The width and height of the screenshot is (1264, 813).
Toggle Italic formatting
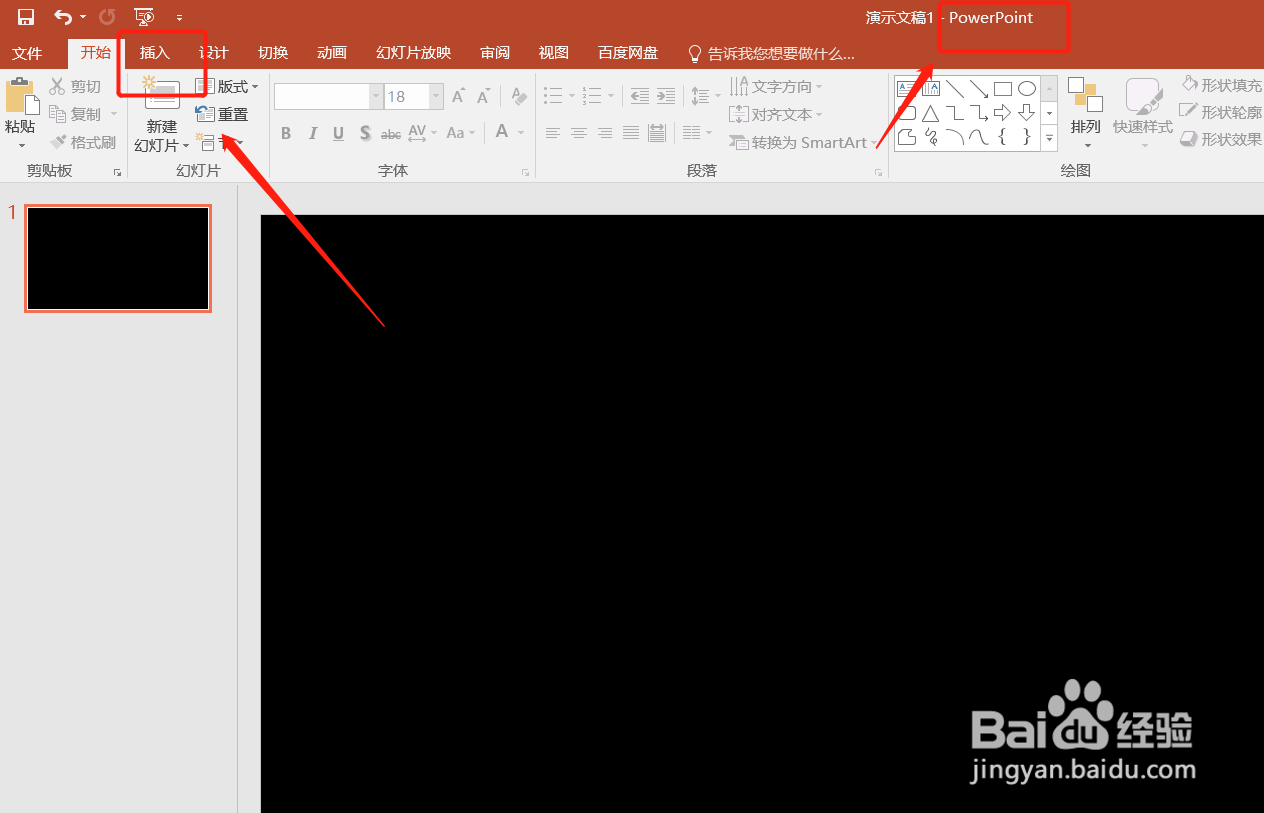[x=313, y=133]
